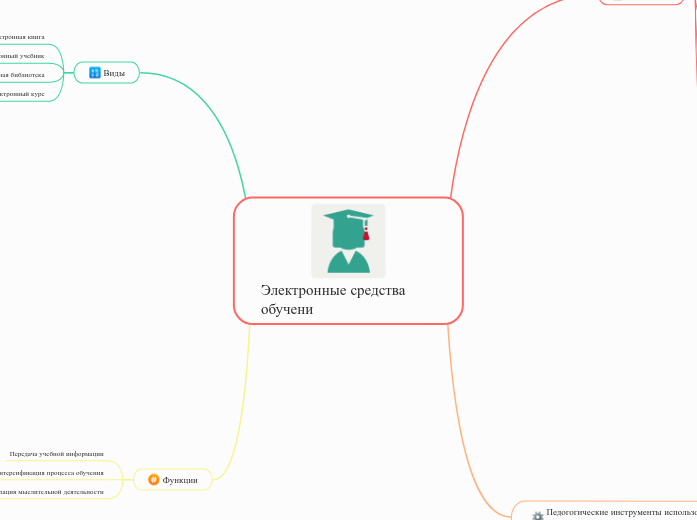Click the green mortarboard cap in central image

[347, 217]
